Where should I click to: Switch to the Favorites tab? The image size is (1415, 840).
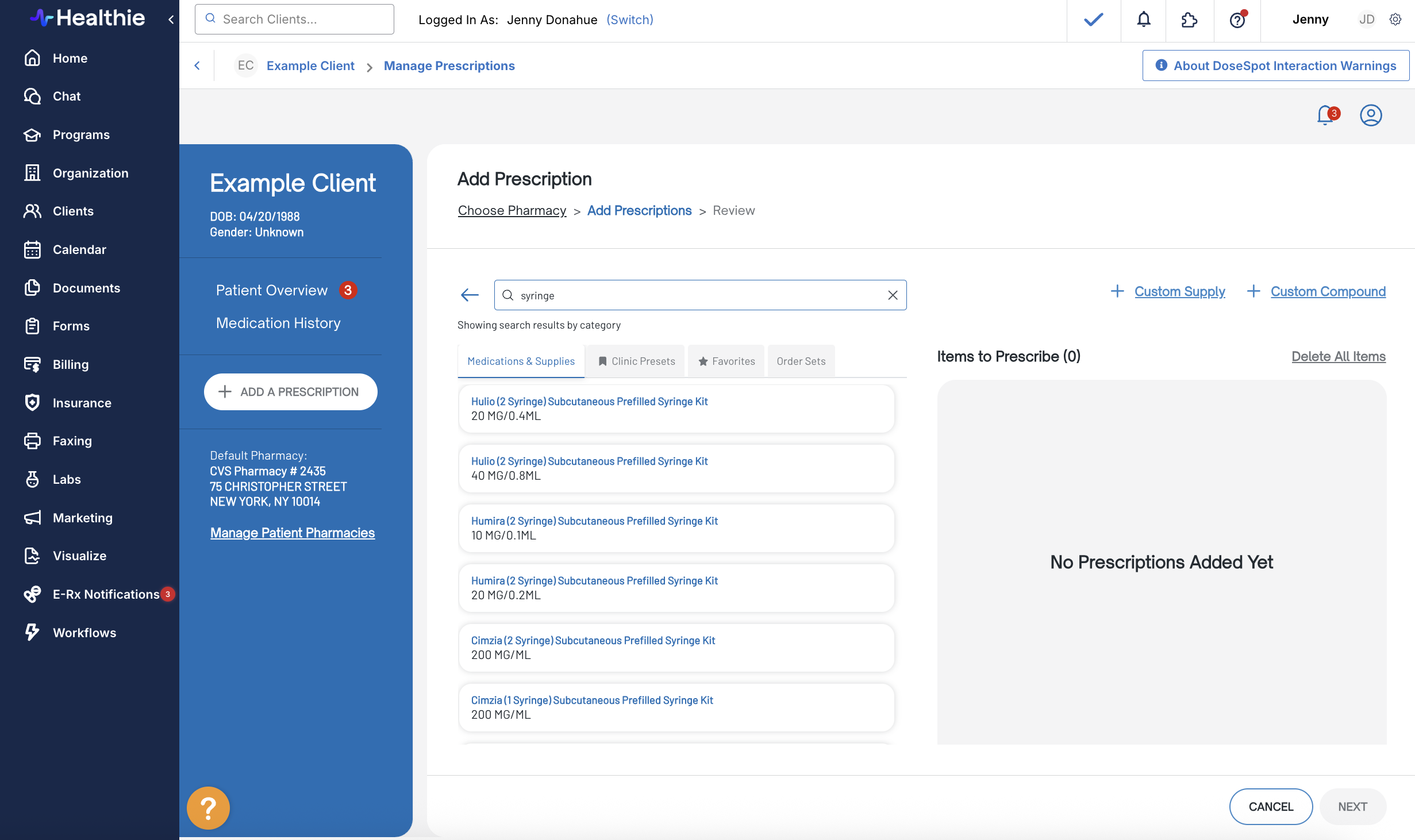[726, 361]
